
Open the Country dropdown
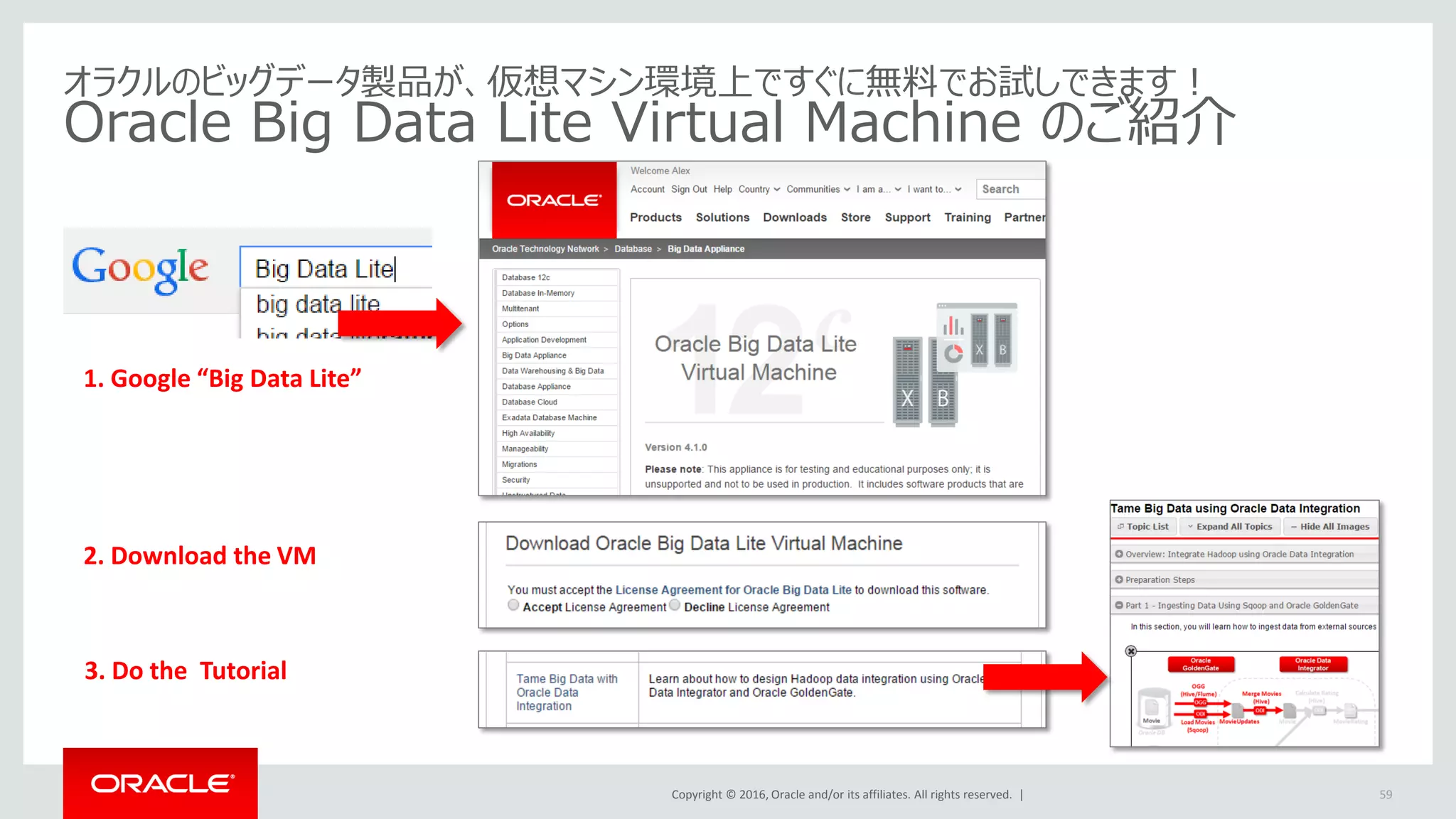click(x=759, y=189)
